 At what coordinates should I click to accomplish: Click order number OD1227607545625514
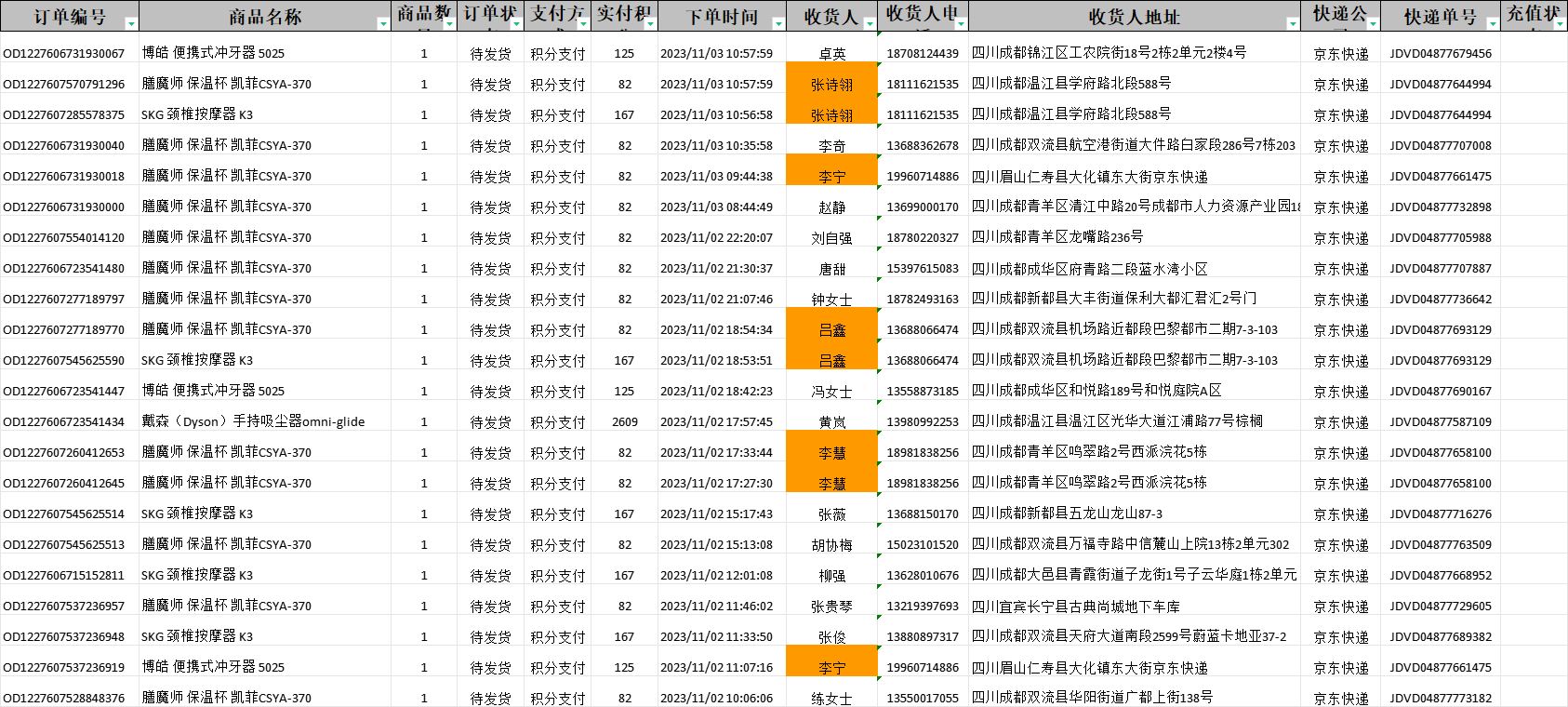click(x=64, y=514)
